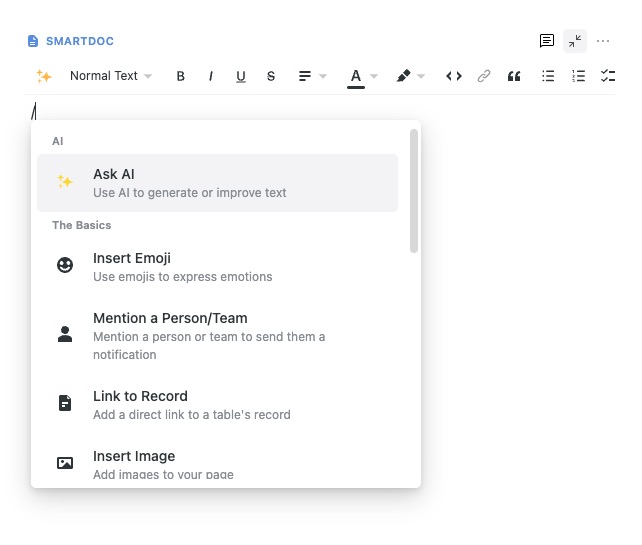Click the slash command menu scrollbar
642x545 pixels.
point(414,191)
